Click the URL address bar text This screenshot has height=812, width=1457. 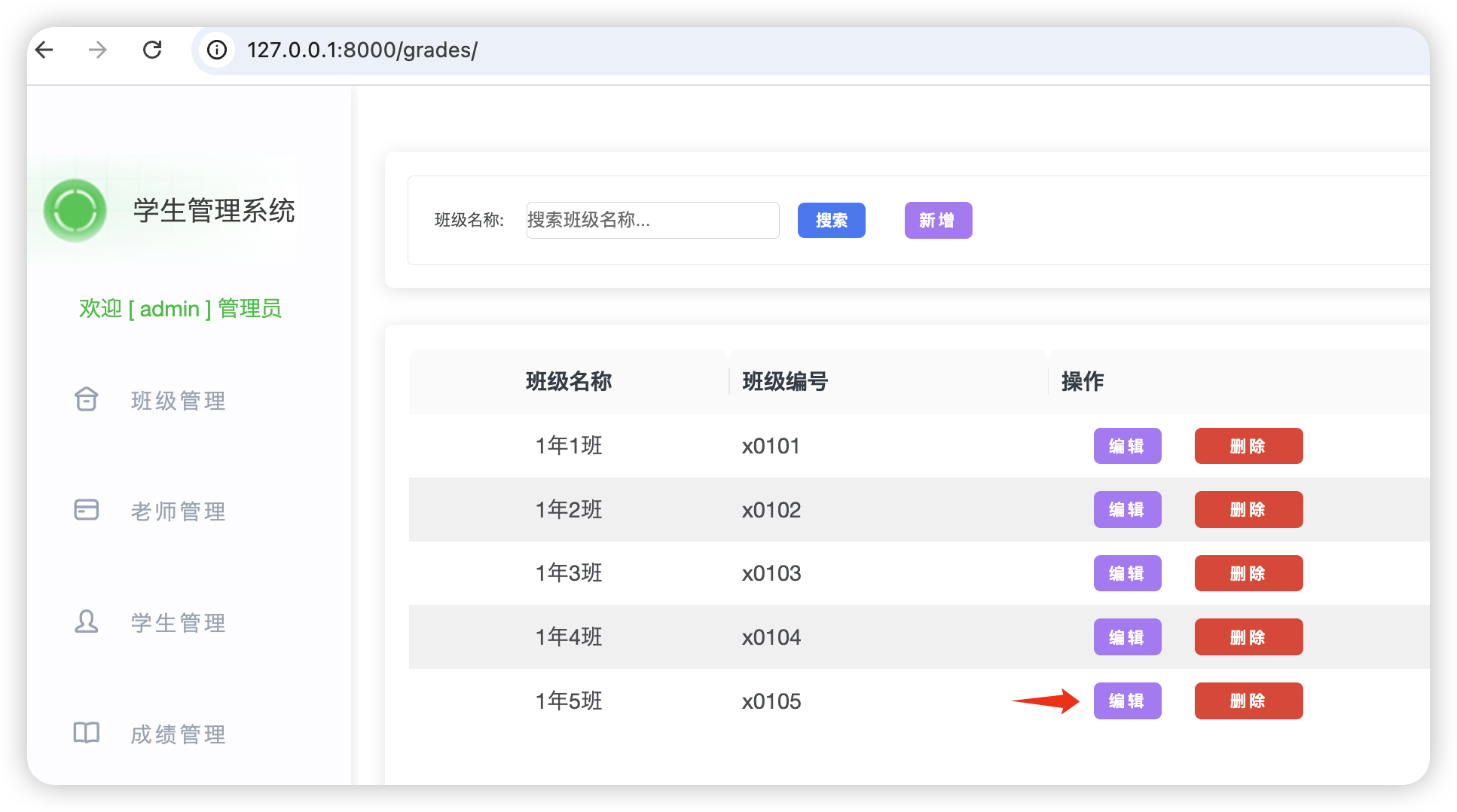click(x=362, y=50)
